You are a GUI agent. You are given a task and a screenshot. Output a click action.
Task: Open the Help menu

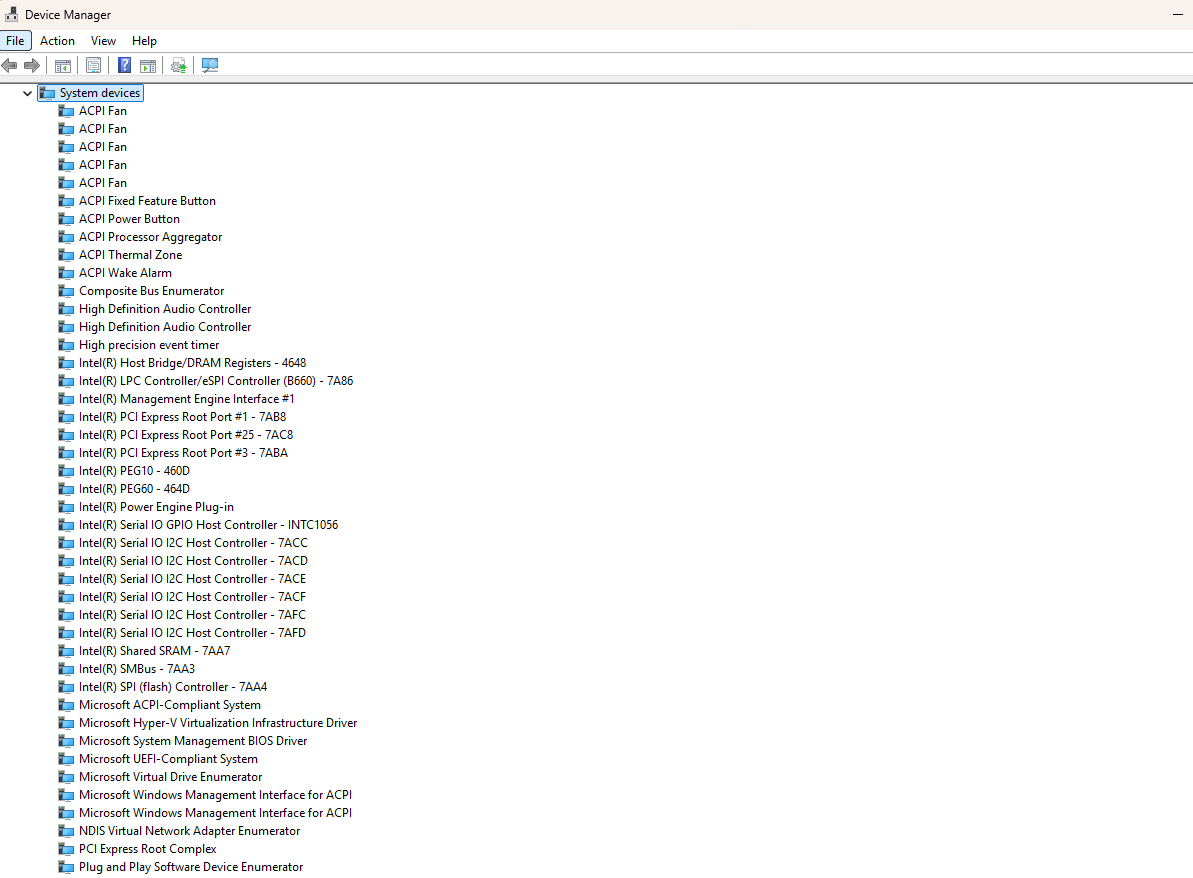(144, 41)
